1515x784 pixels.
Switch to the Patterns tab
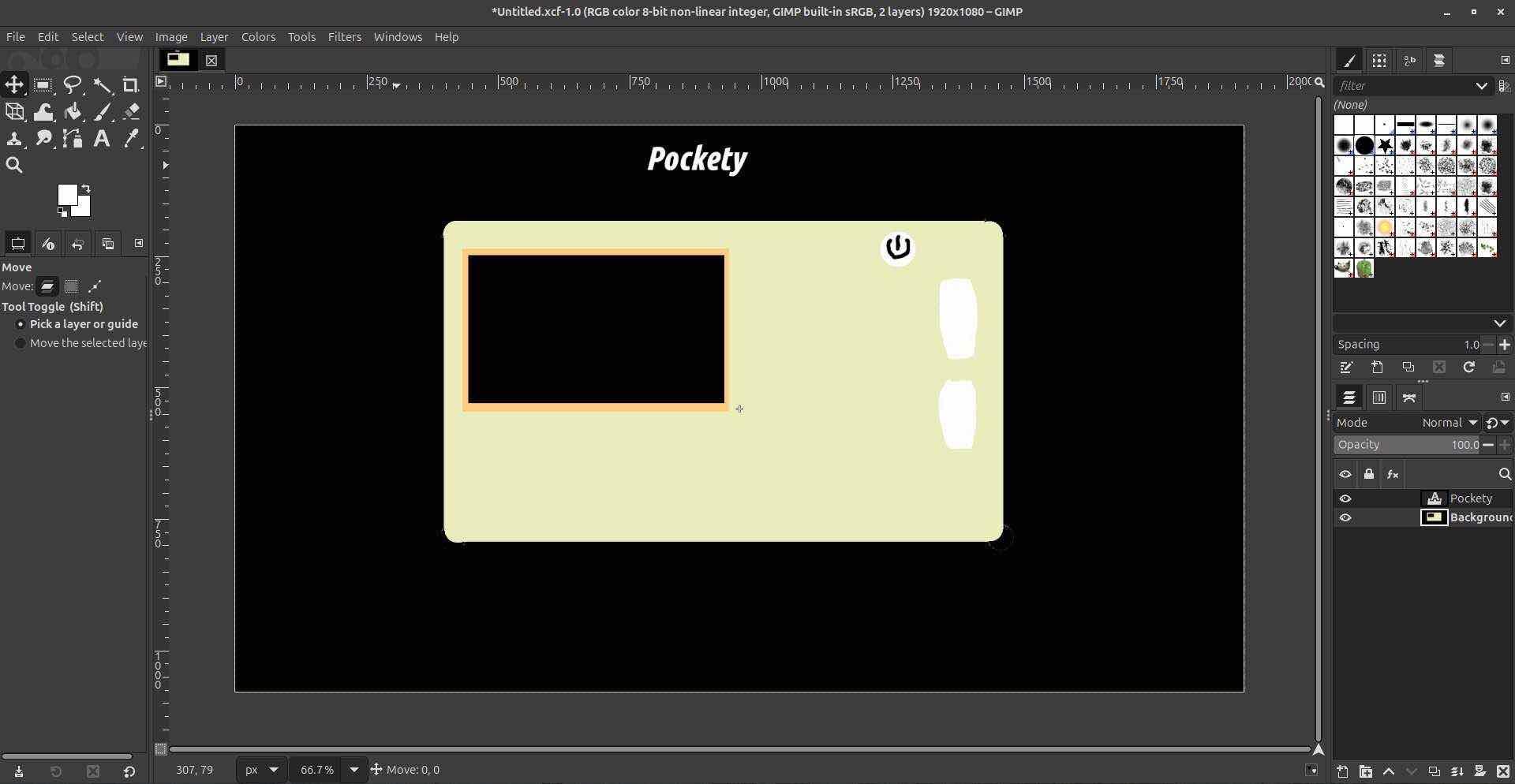[1379, 61]
